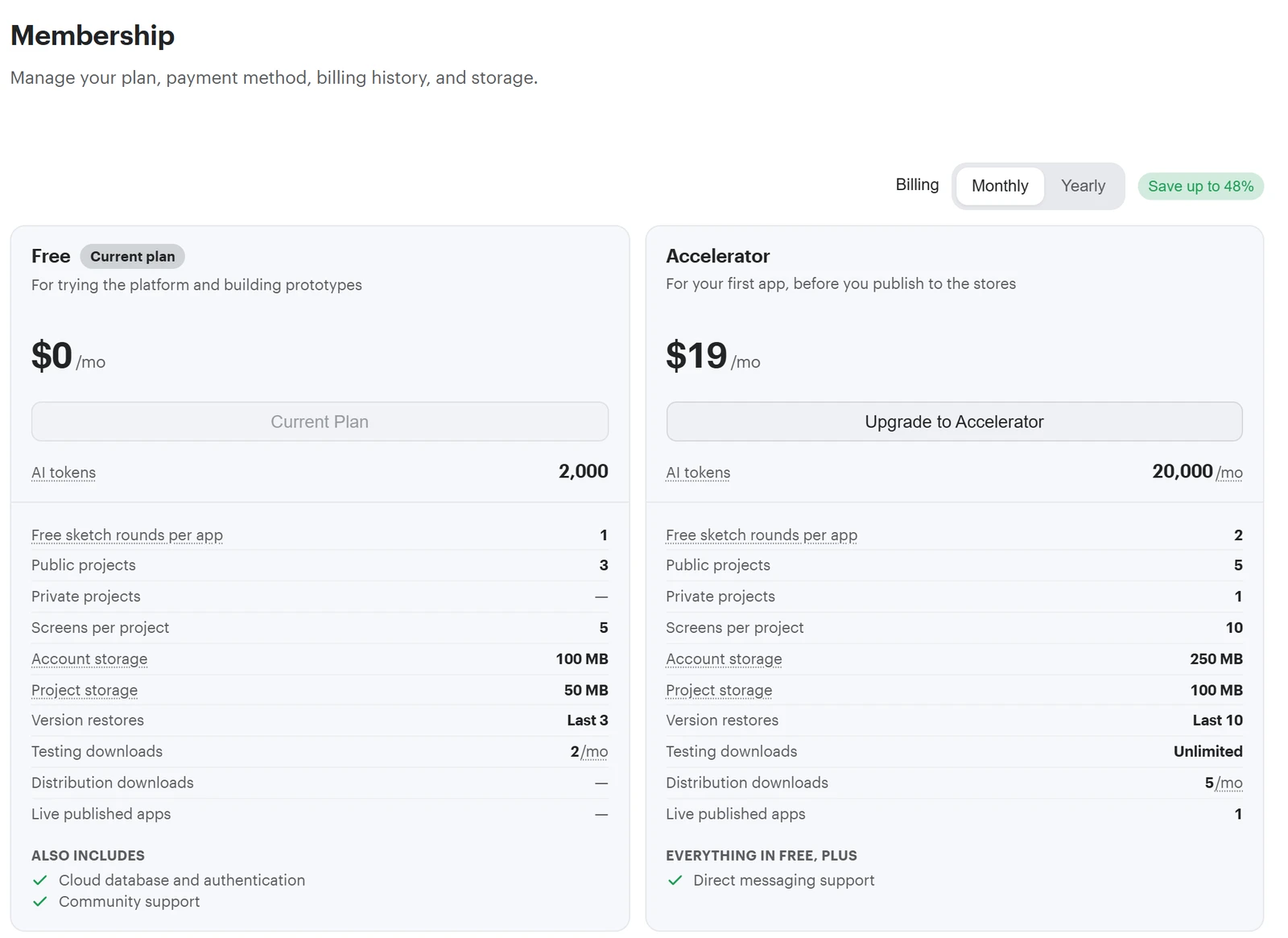Click the ALSO INCLUDES heading
The width and height of the screenshot is (1288, 938).
point(89,855)
